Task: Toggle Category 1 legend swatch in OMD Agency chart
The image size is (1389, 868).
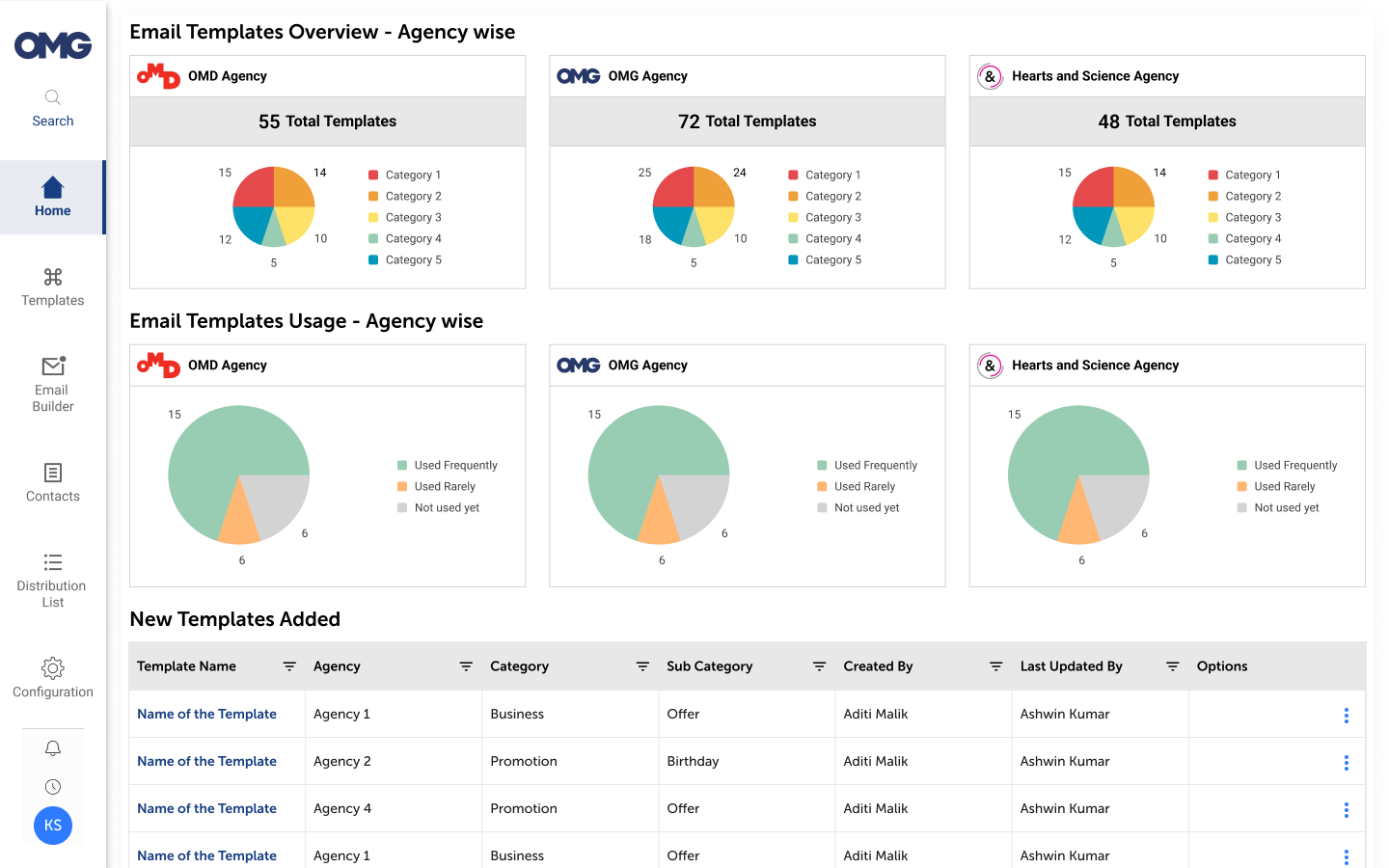Action: 373,175
